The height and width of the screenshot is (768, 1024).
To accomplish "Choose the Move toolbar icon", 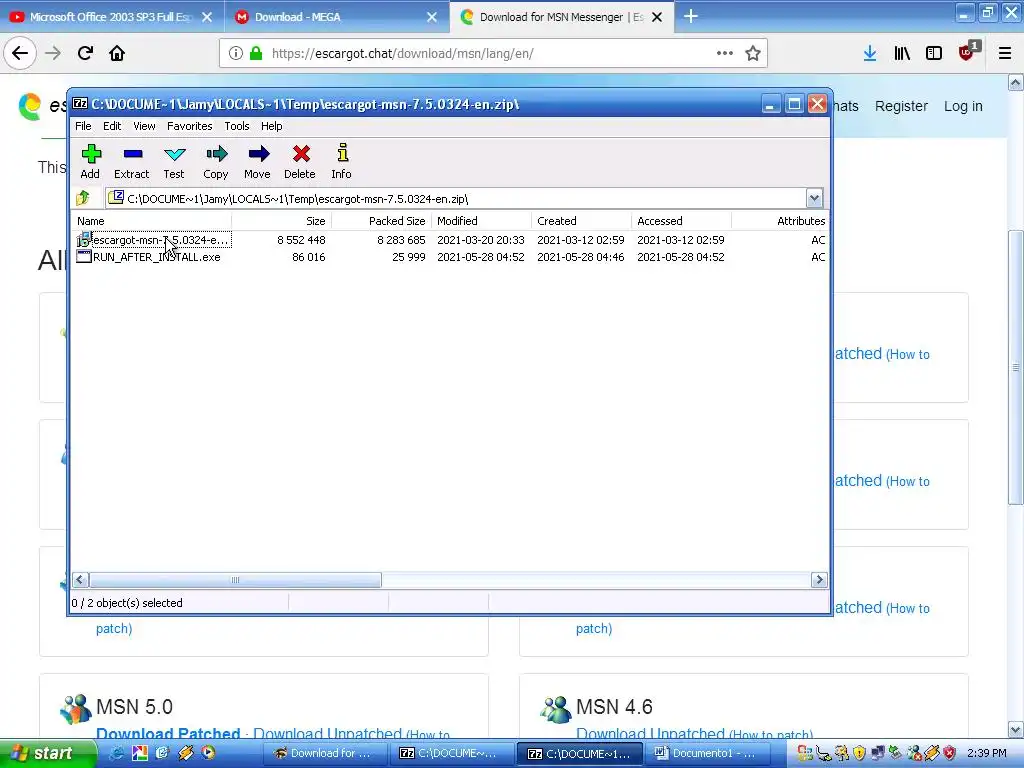I will tap(257, 161).
